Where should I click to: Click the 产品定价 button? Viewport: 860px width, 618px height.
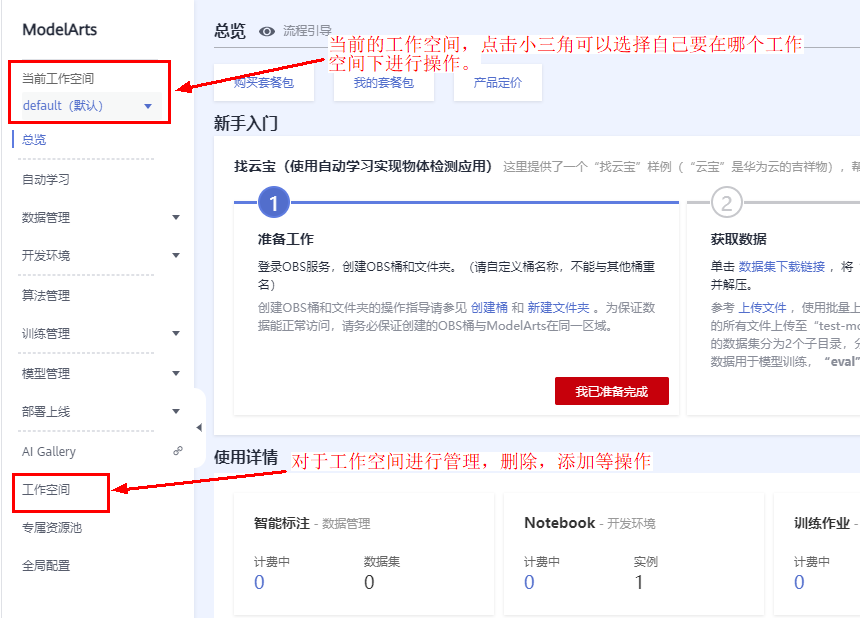(x=498, y=83)
